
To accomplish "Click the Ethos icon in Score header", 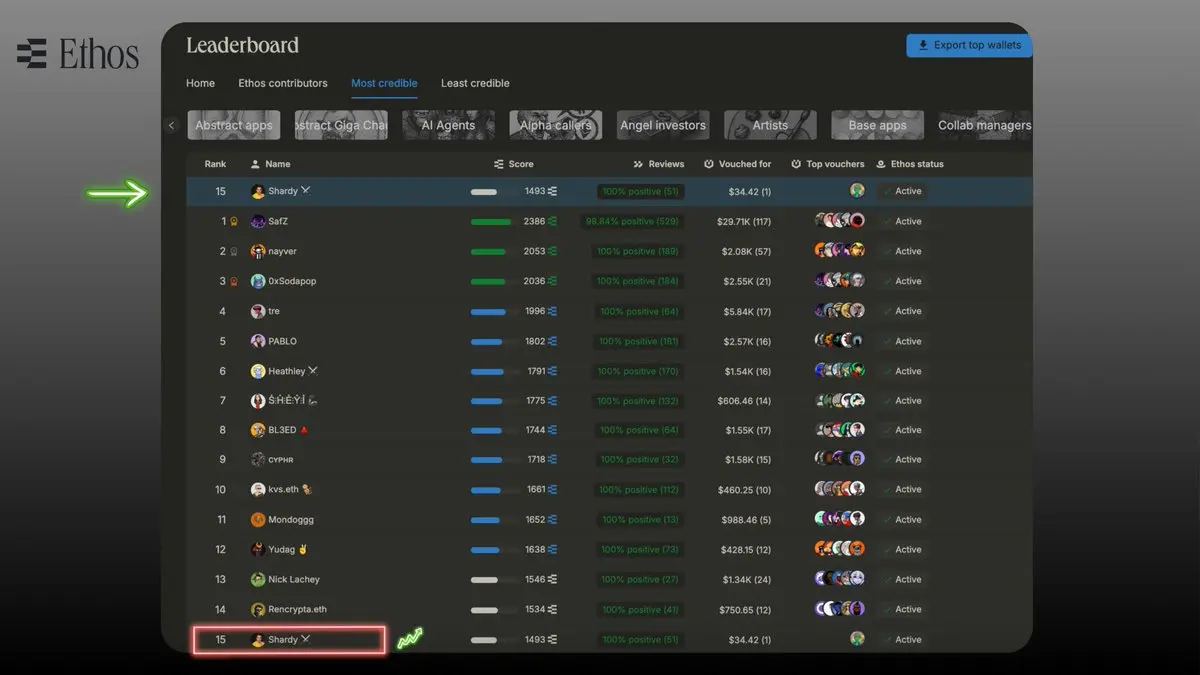I will pyautogui.click(x=499, y=164).
